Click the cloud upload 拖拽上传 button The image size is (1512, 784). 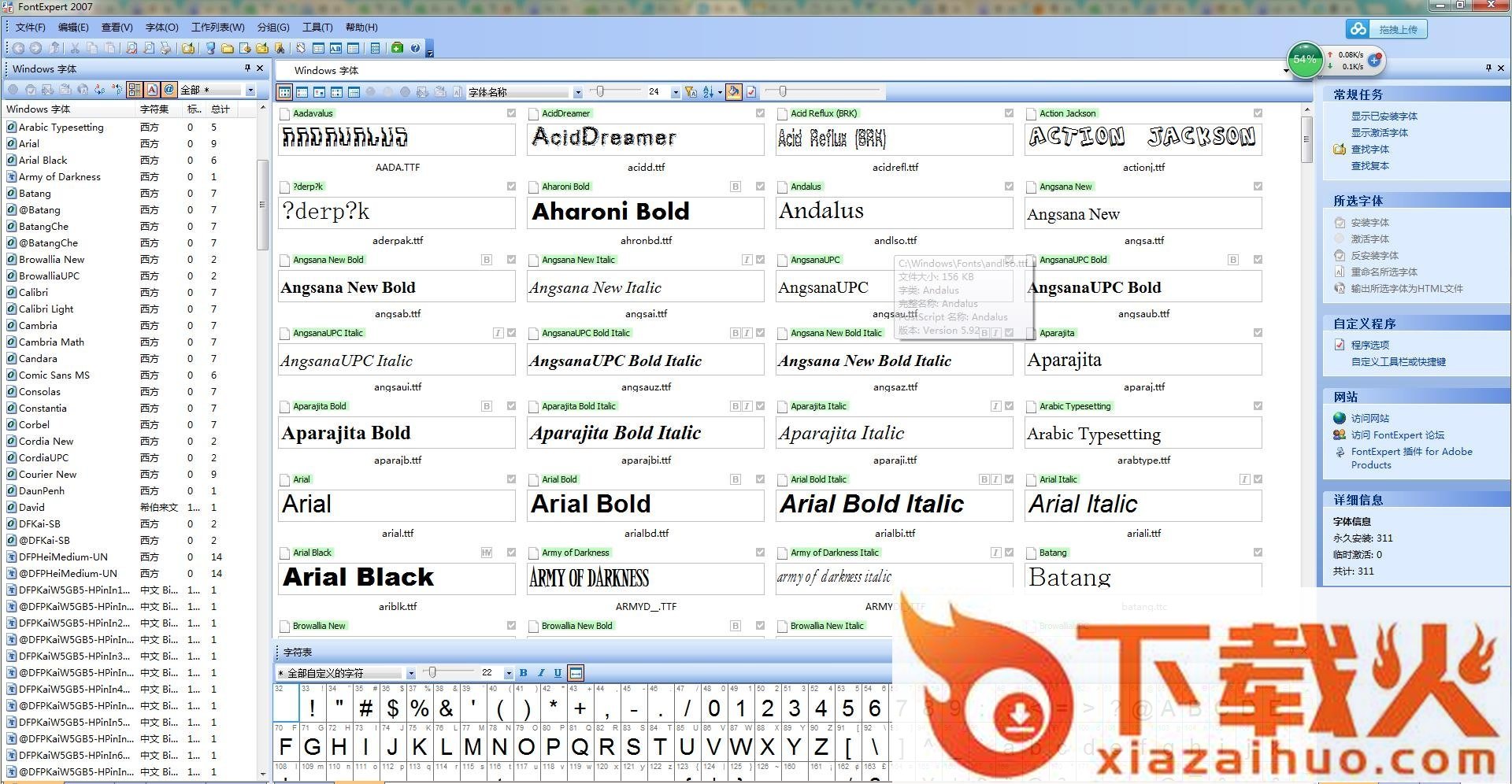point(1387,29)
